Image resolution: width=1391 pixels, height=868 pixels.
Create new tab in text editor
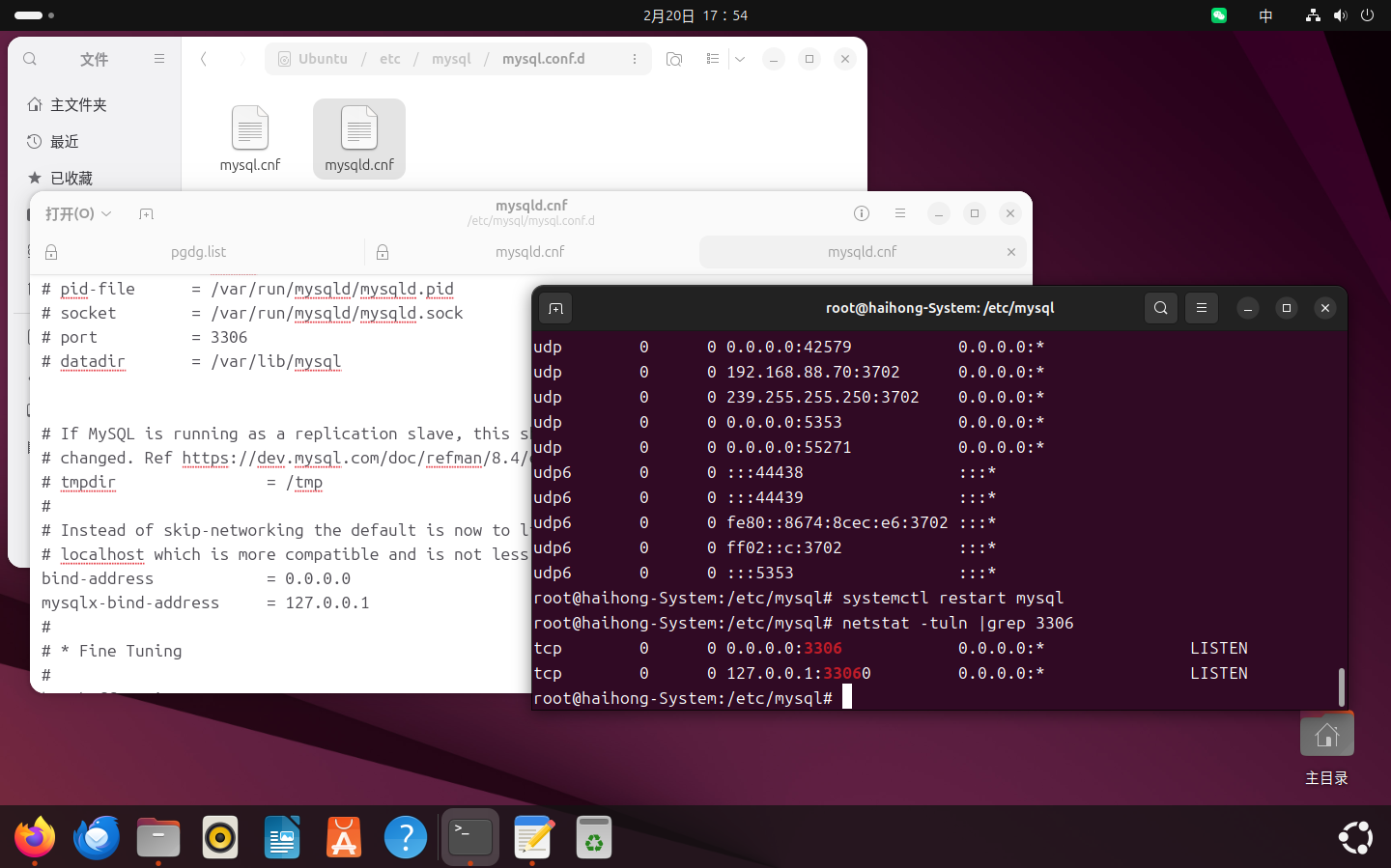tap(146, 213)
